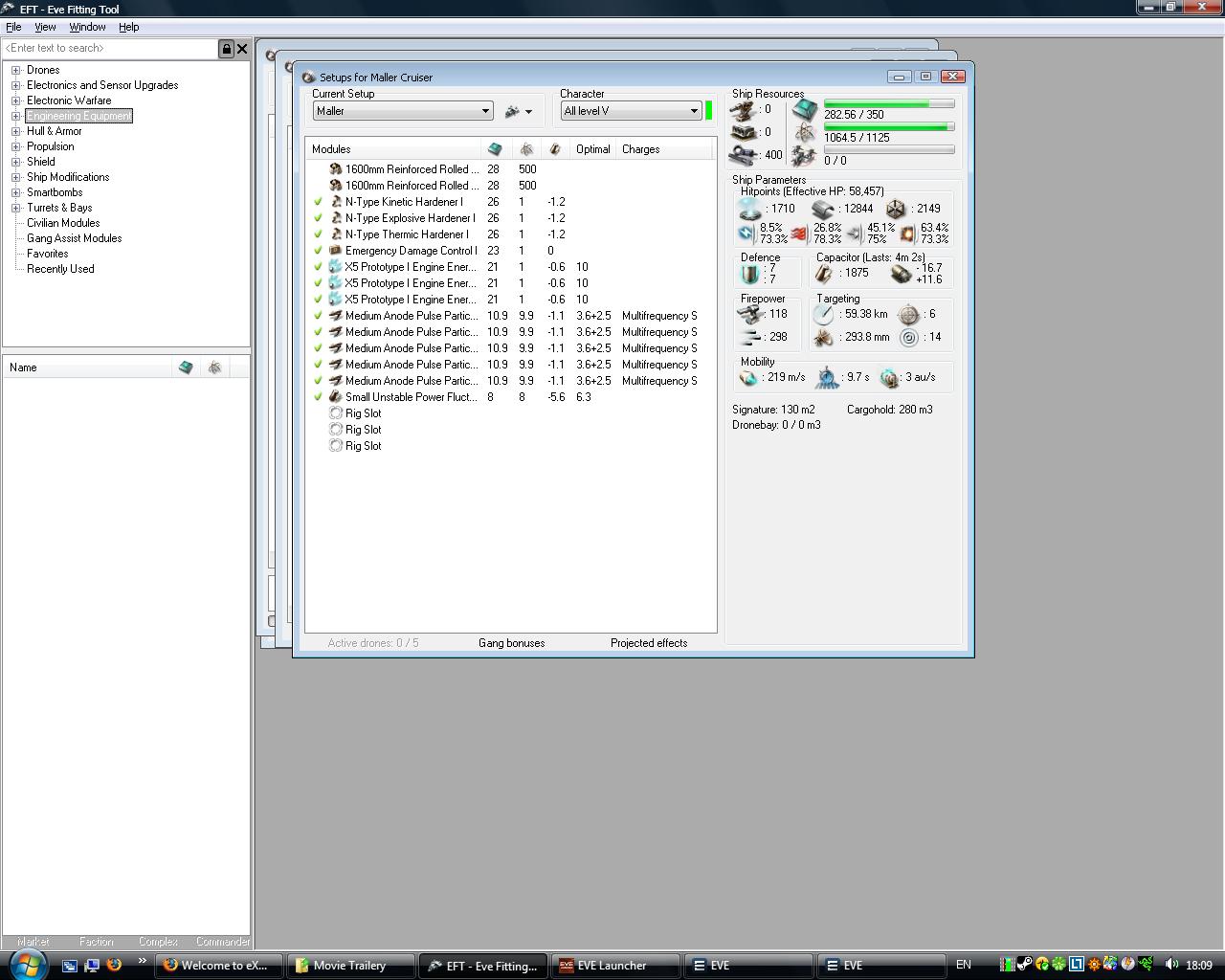This screenshot has height=980, width=1225.
Task: Click the item search text field
Action: coord(110,49)
